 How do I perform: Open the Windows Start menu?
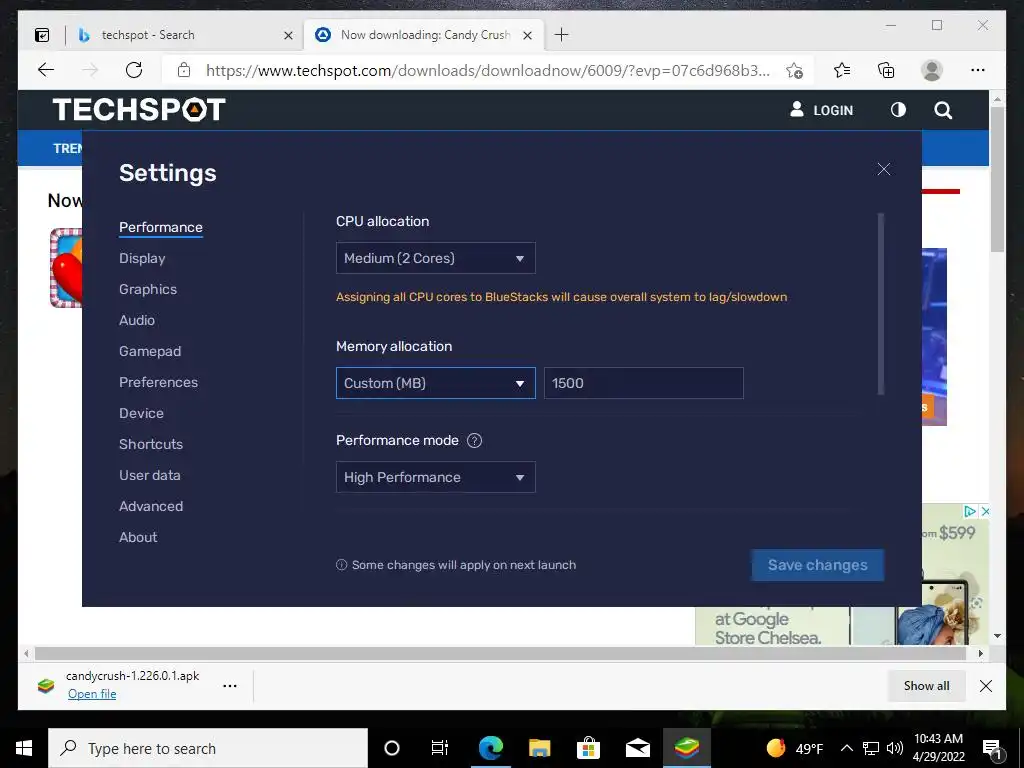24,748
